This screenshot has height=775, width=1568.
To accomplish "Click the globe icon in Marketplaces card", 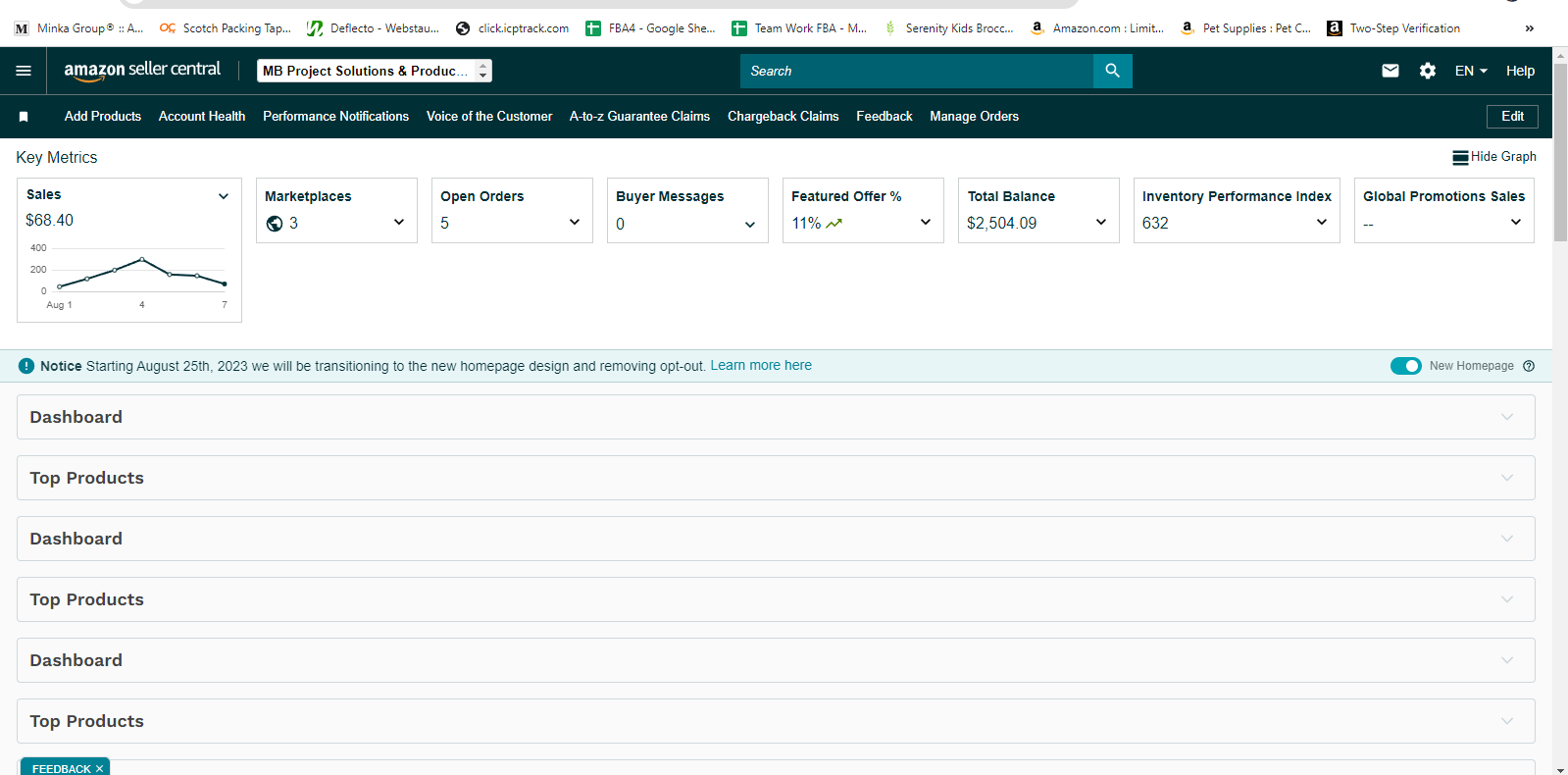I will [x=275, y=224].
